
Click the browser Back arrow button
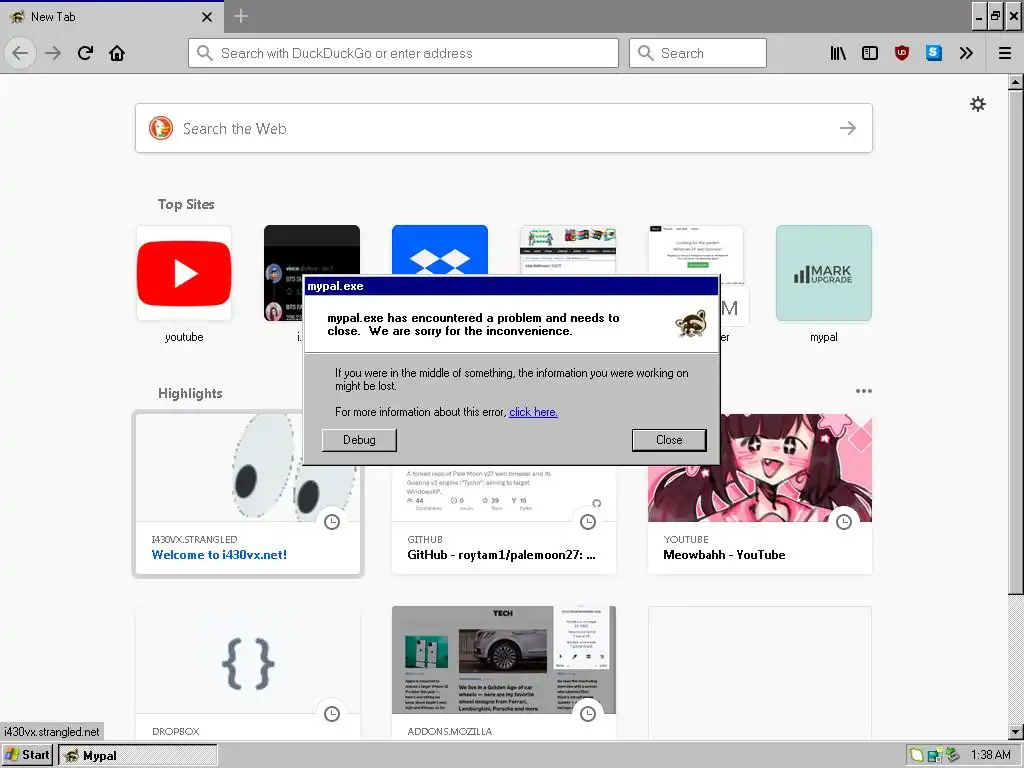20,53
